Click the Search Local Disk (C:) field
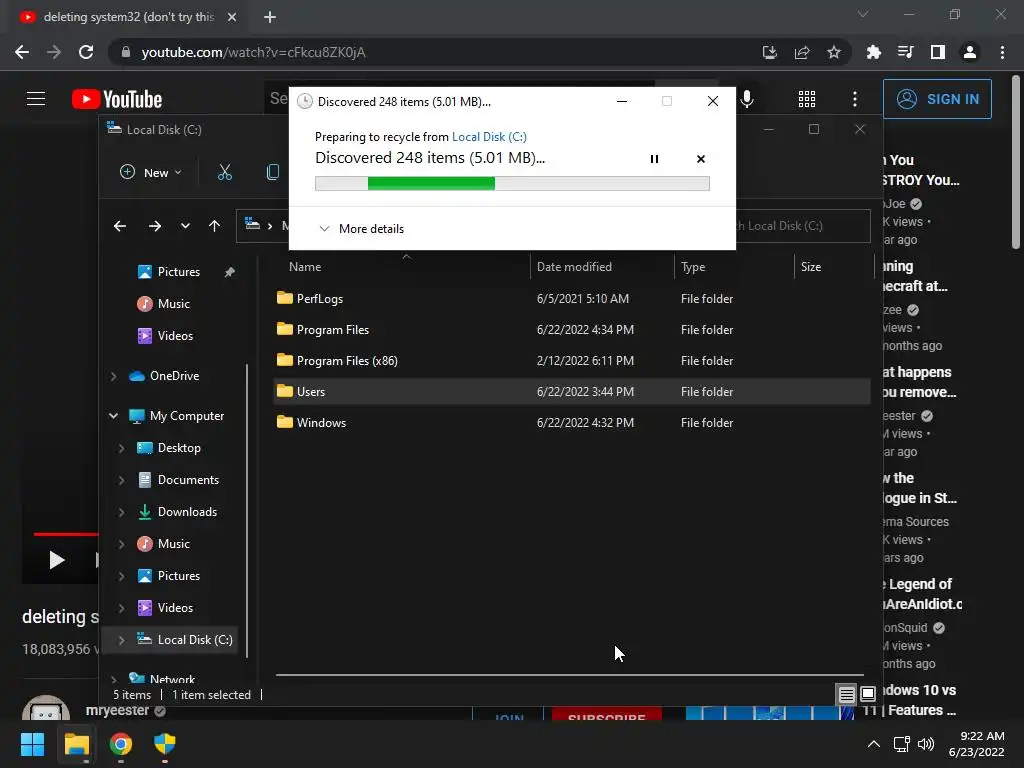The height and width of the screenshot is (768, 1024). 803,226
